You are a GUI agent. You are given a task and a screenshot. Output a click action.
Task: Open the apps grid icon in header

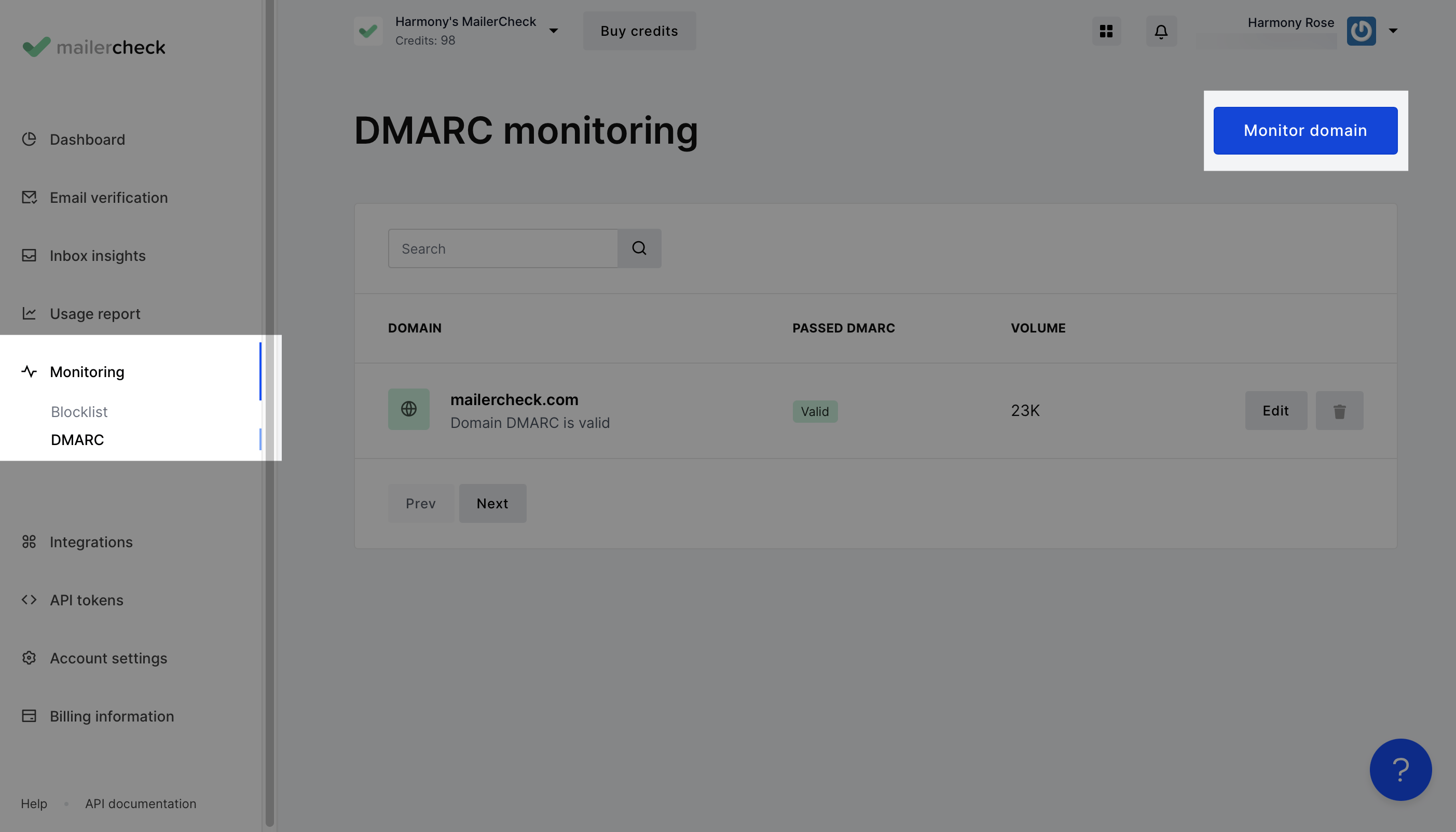click(x=1106, y=31)
